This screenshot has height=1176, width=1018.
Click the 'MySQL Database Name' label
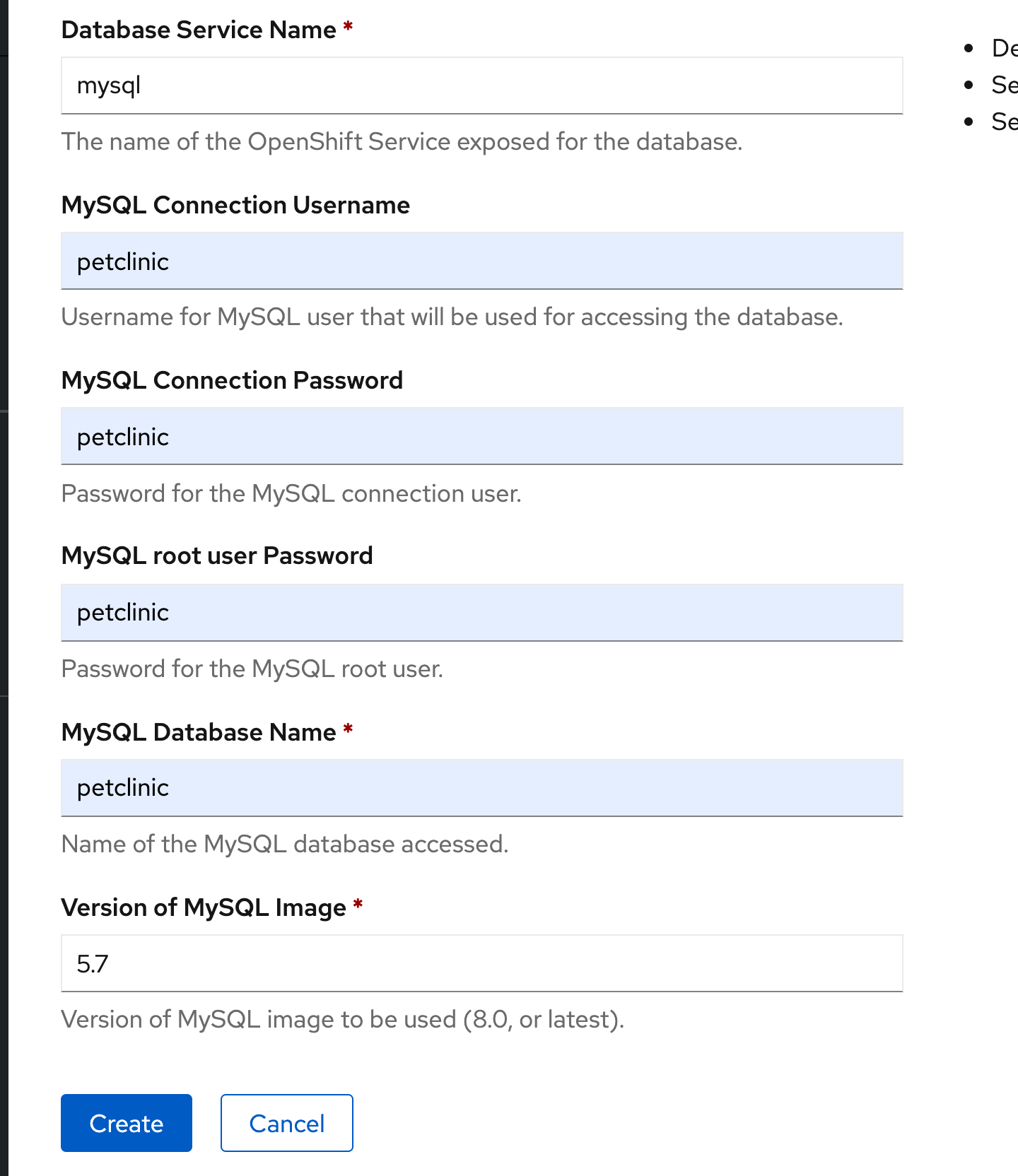pos(199,732)
